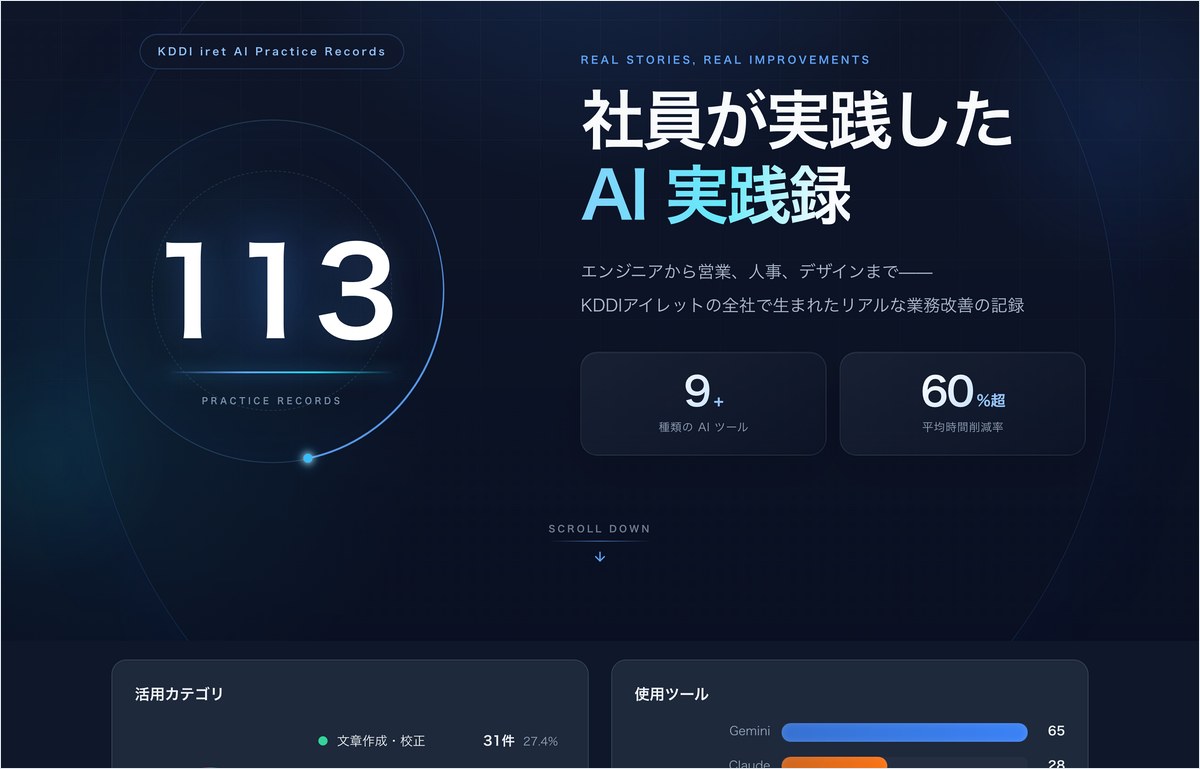Click the KDDIアイレットの全社で description line
Viewport: 1200px width, 769px height.
pos(803,305)
